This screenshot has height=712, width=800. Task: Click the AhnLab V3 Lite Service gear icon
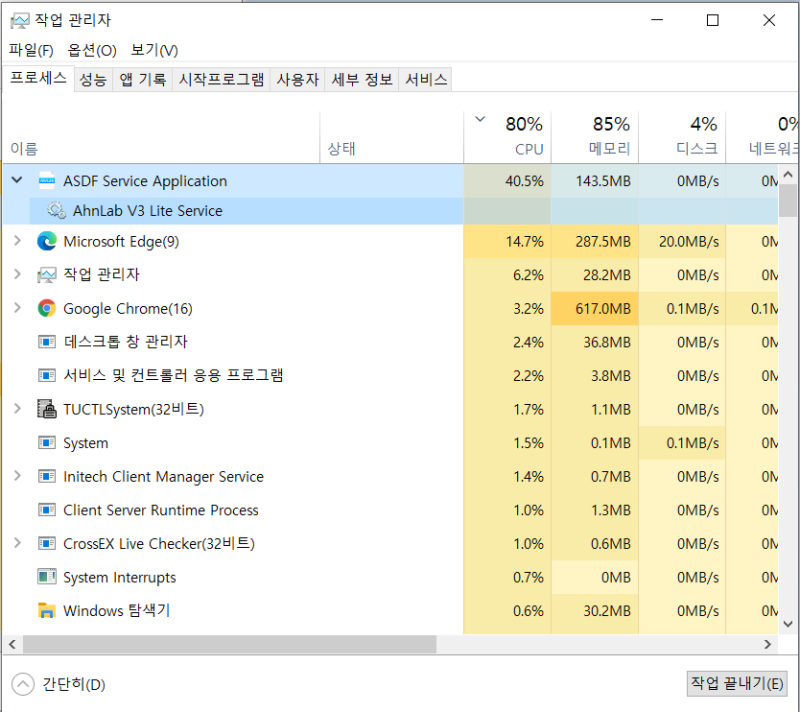click(x=56, y=210)
